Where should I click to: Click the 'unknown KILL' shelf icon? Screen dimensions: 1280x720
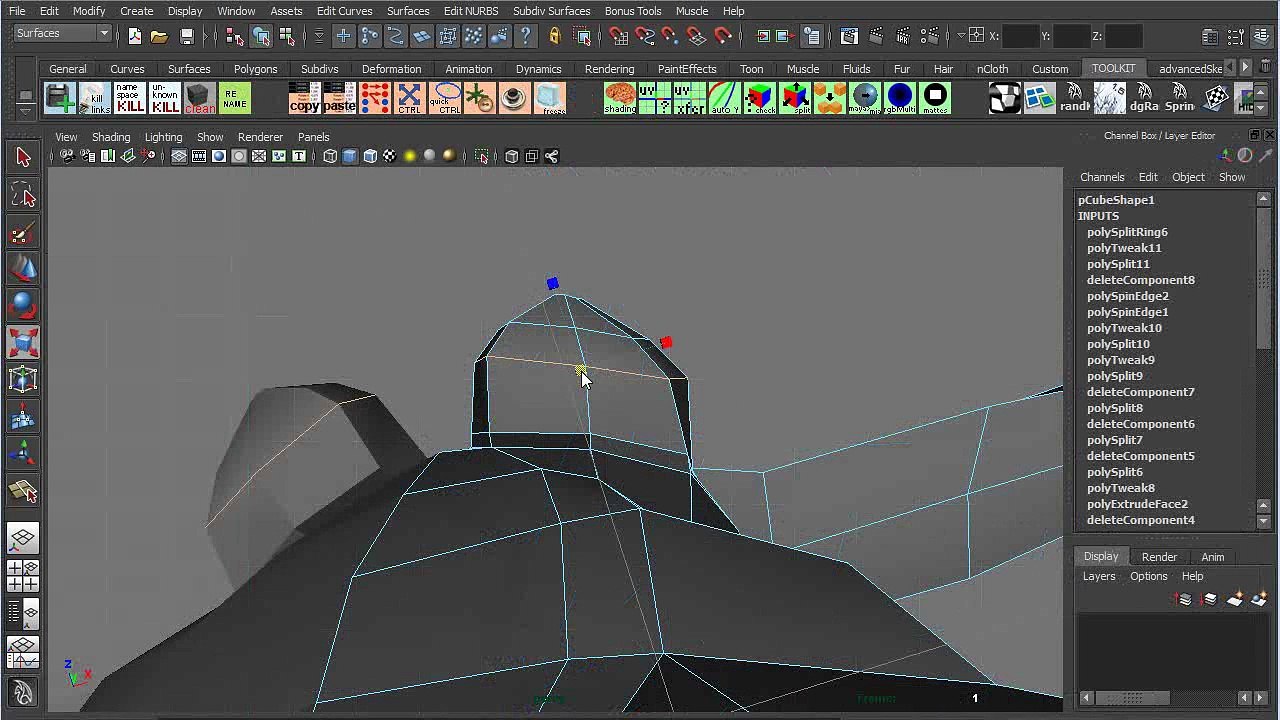(x=165, y=98)
